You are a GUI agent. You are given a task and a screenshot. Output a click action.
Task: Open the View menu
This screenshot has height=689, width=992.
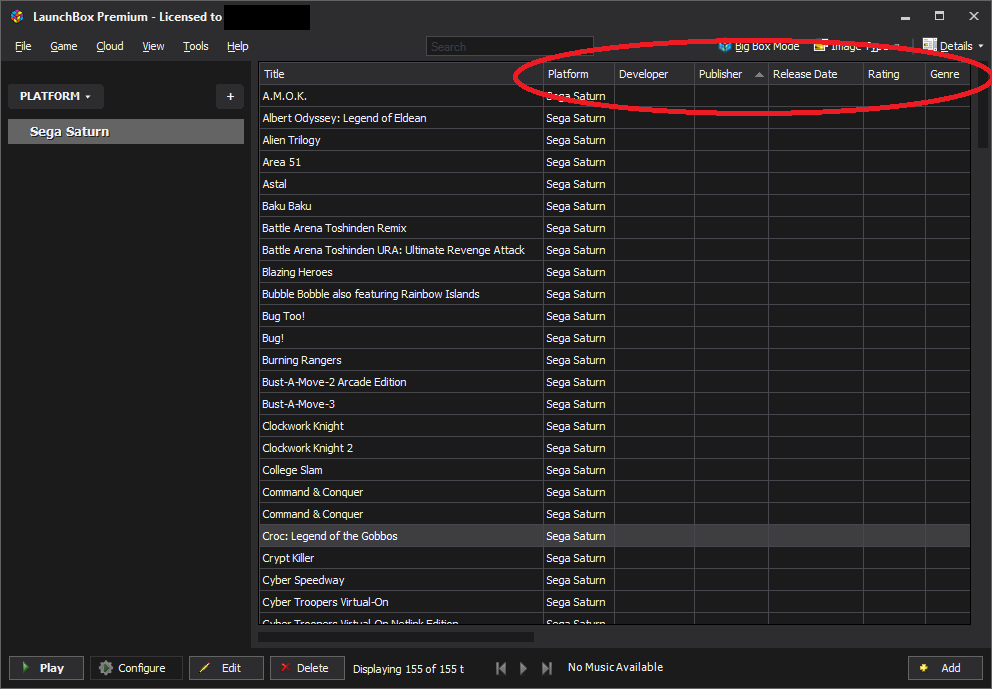coord(153,46)
